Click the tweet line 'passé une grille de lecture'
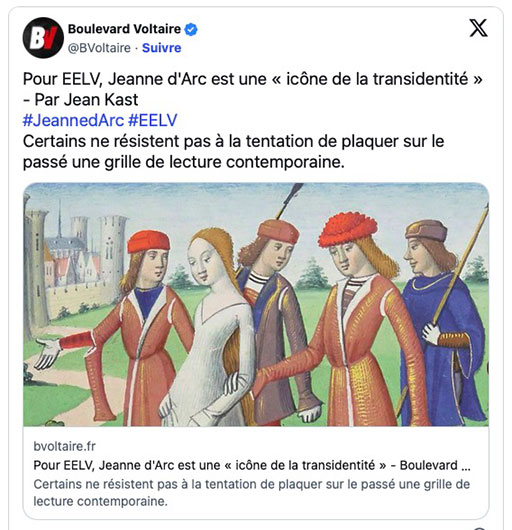Image resolution: width=512 pixels, height=530 pixels. pos(184,162)
